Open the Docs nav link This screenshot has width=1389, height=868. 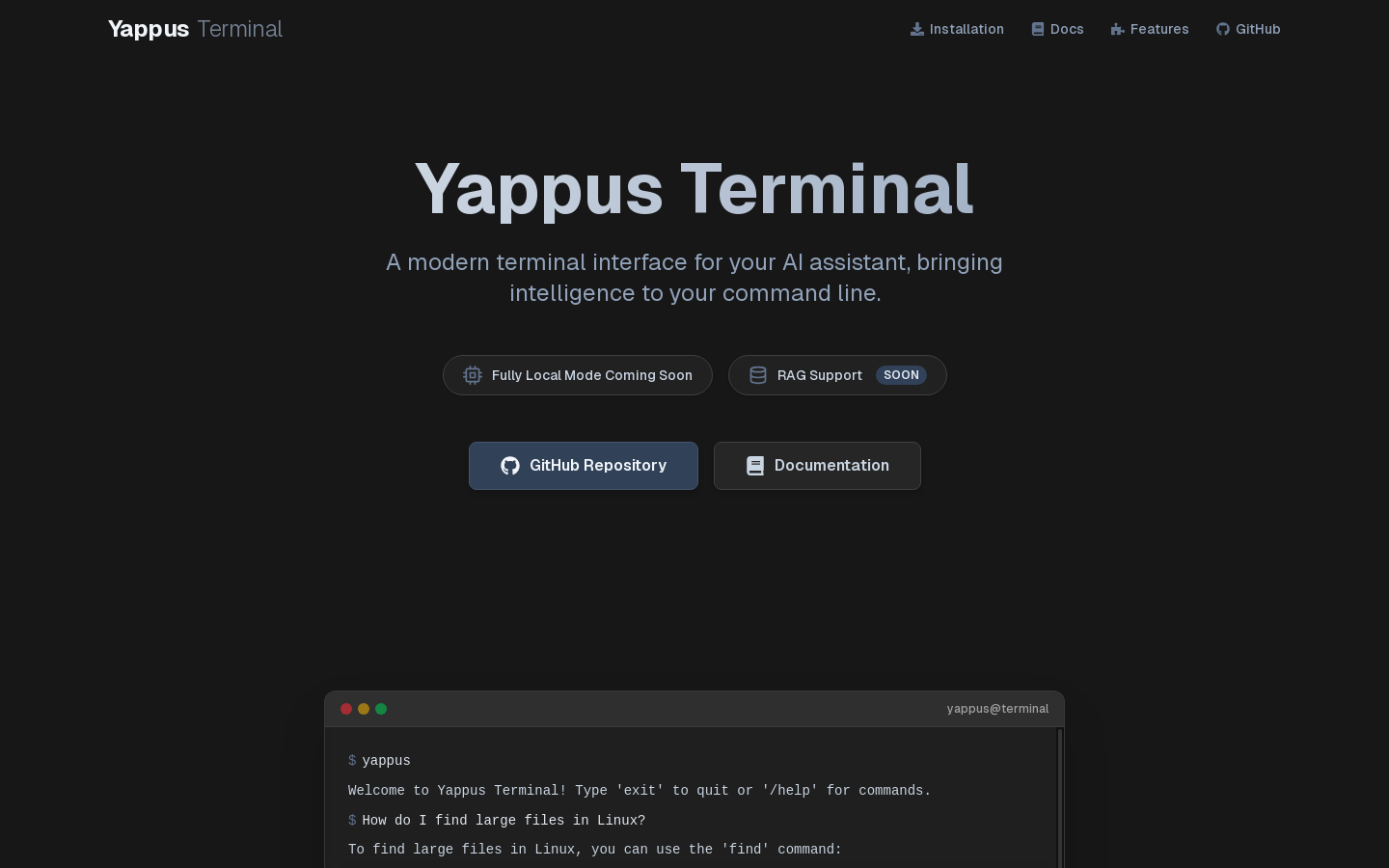[x=1057, y=29]
